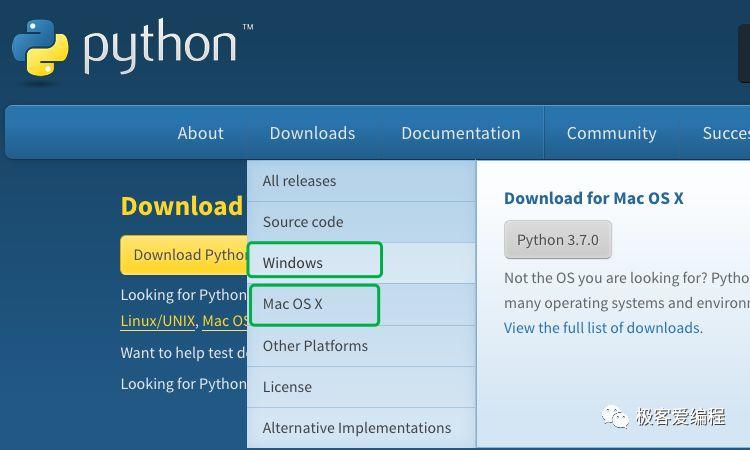Follow the Mac OS link beside Linux/UNIX
750x450 pixels.
(x=225, y=321)
